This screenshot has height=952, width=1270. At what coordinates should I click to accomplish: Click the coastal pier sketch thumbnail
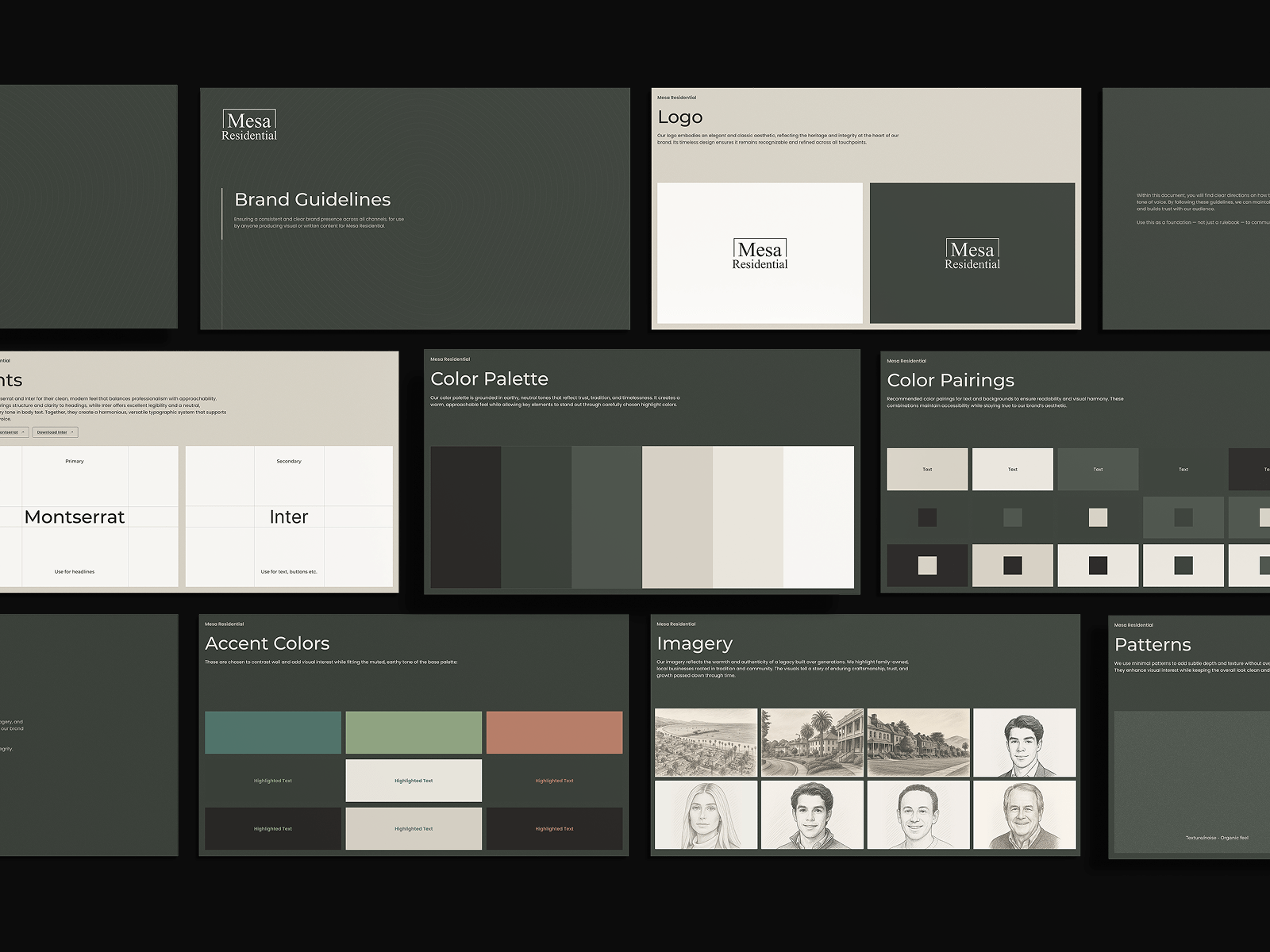[x=706, y=743]
